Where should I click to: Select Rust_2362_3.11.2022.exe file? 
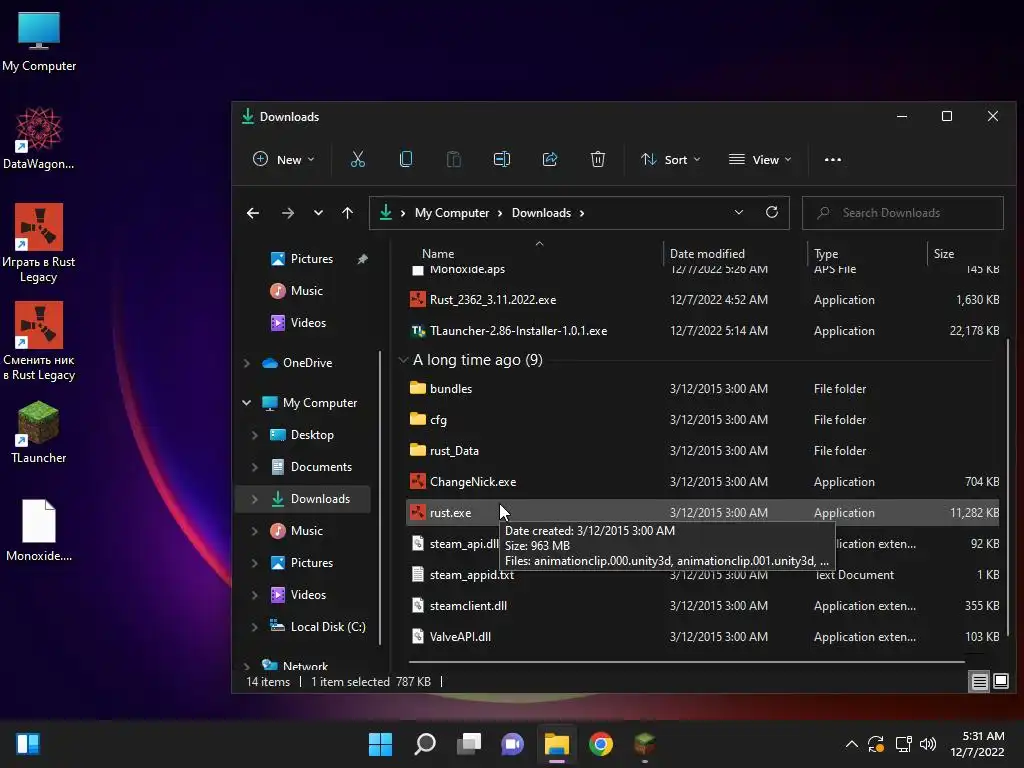click(703, 300)
